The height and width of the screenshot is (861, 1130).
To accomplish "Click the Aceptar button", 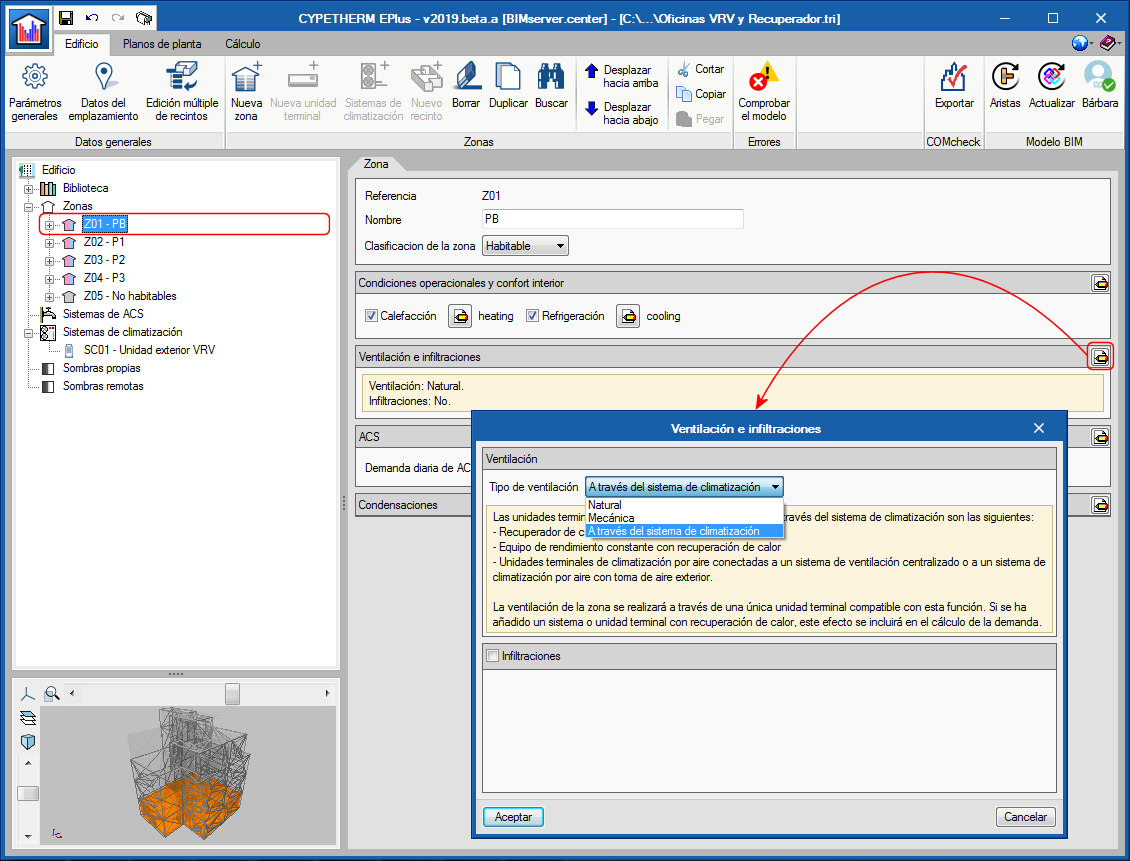I will (x=513, y=816).
